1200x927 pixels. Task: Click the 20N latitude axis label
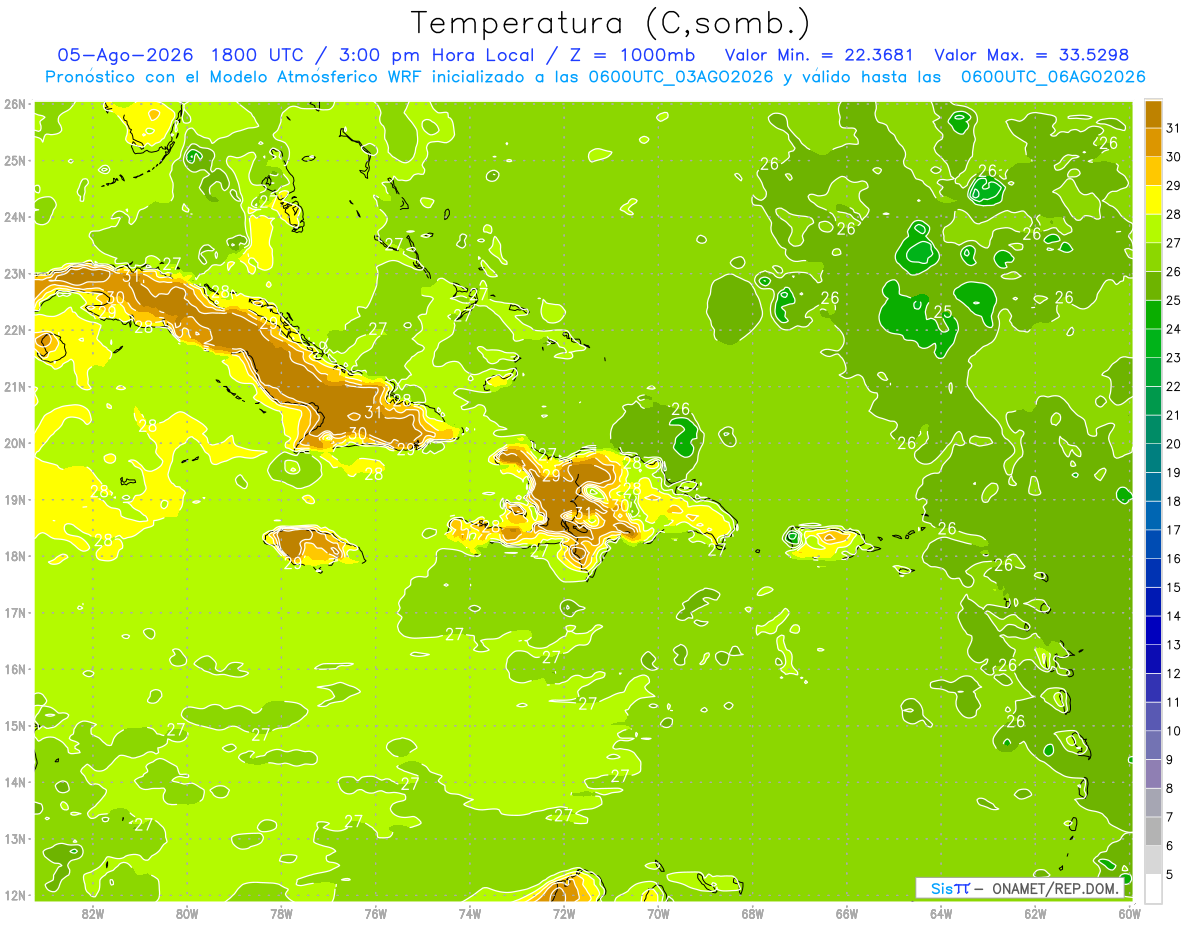tap(15, 443)
